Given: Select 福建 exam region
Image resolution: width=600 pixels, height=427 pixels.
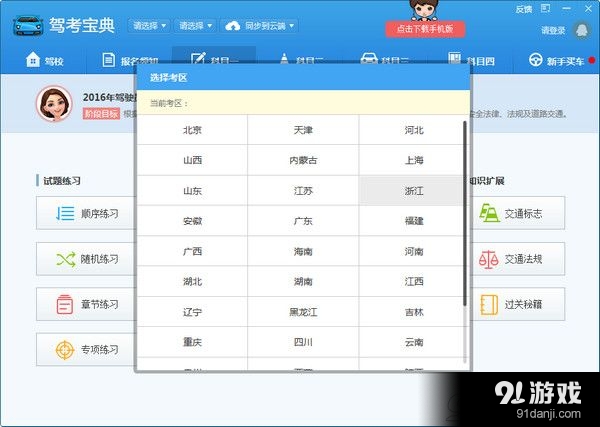Looking at the screenshot, I should pos(414,221).
